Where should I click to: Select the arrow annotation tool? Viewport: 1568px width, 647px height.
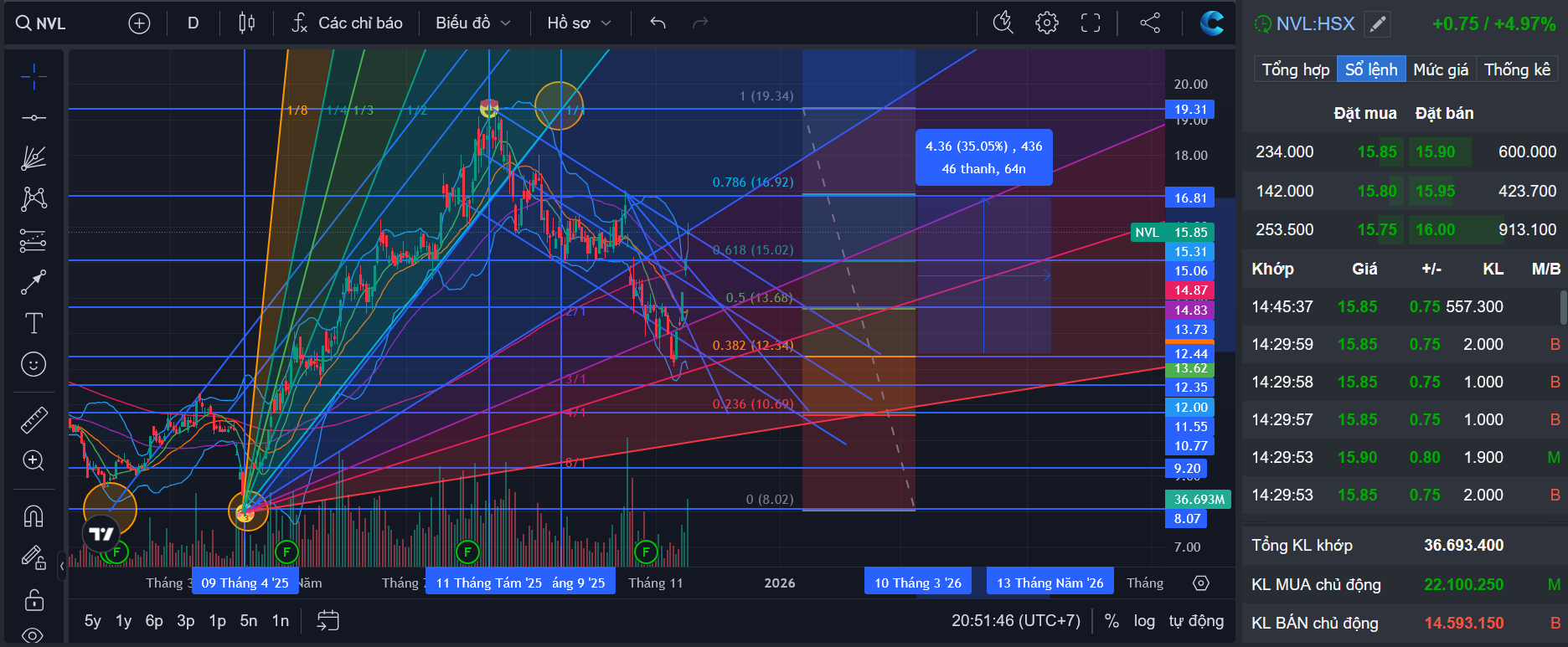coord(34,283)
